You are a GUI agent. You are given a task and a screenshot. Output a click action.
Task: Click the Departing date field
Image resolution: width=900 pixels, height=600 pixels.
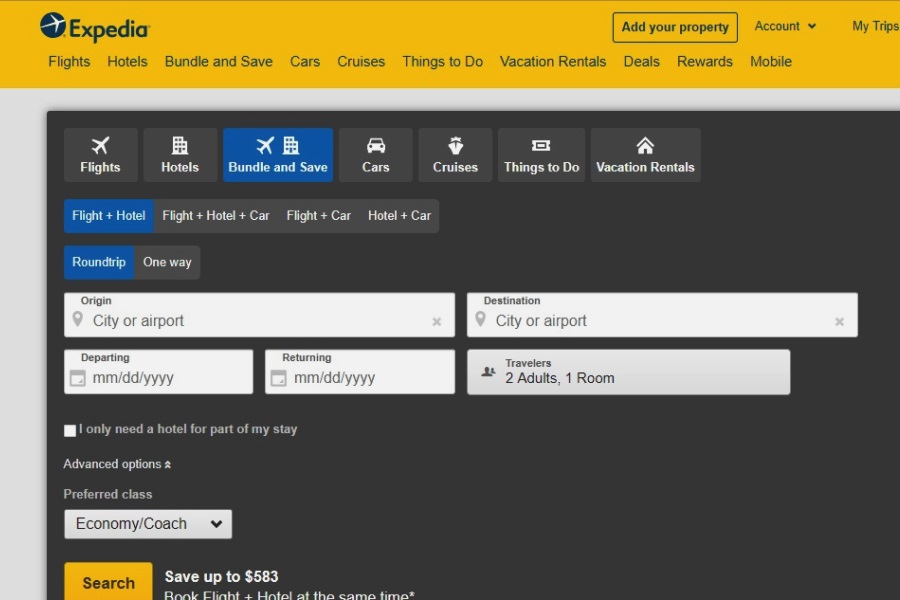158,372
